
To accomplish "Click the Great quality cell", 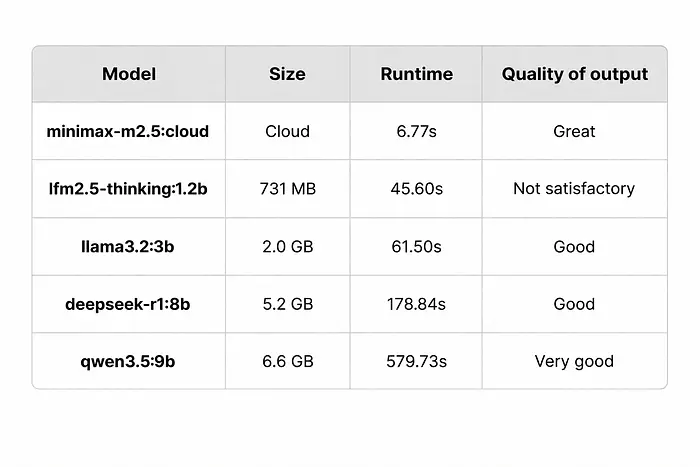I will 574,131.
